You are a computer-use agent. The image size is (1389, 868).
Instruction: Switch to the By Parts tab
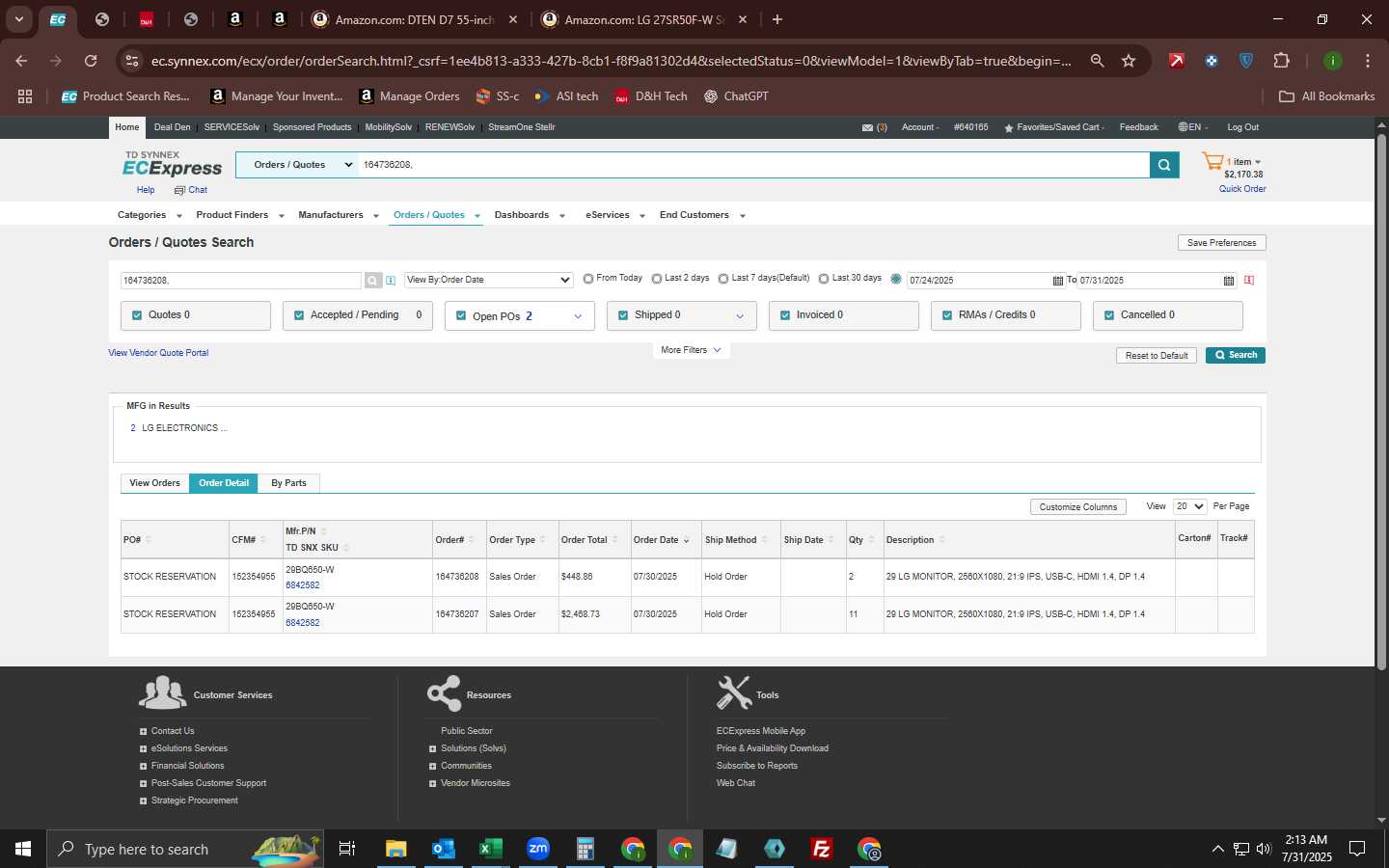pos(288,483)
